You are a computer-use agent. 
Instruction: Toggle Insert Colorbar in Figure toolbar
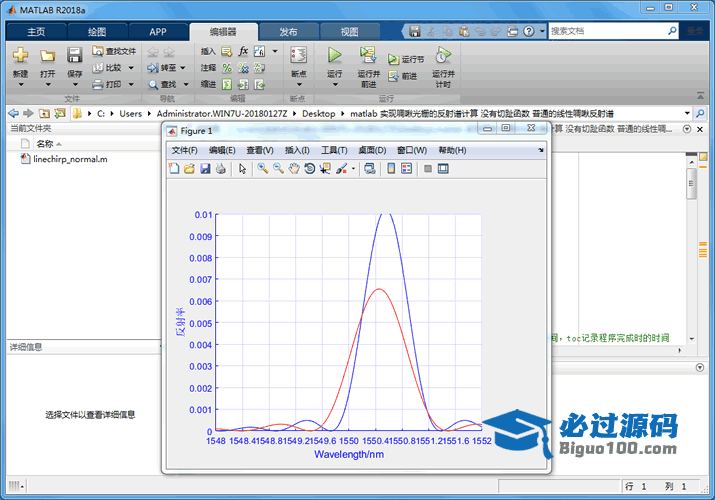point(391,169)
